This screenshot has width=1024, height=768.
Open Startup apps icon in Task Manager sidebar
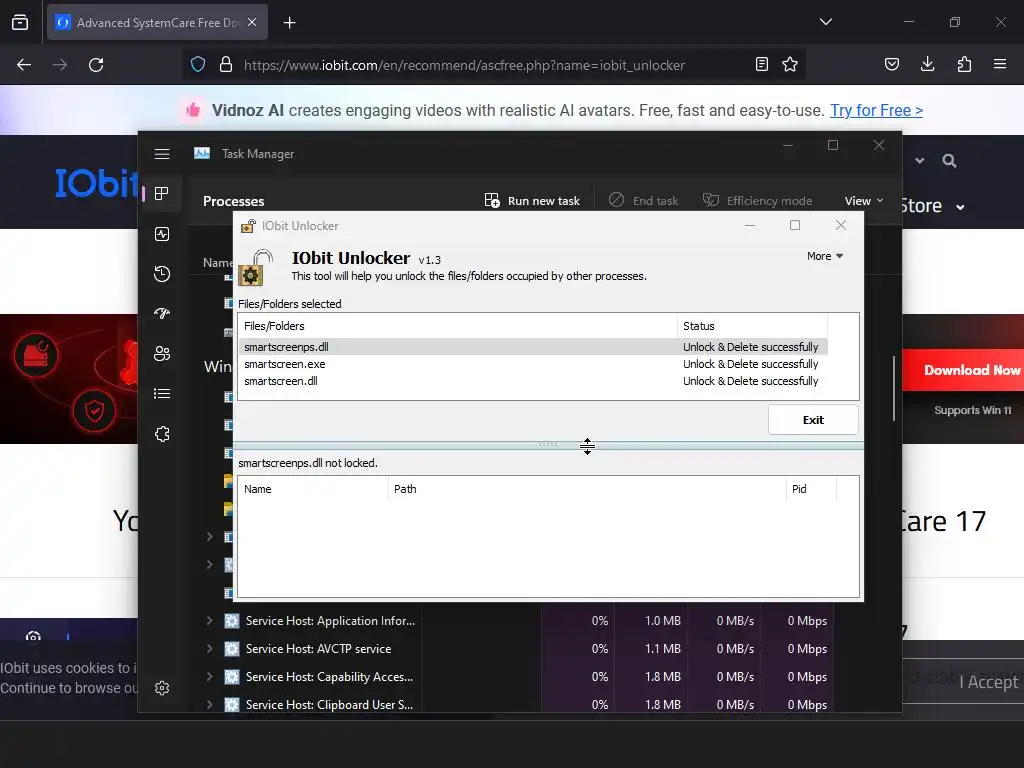pos(162,313)
